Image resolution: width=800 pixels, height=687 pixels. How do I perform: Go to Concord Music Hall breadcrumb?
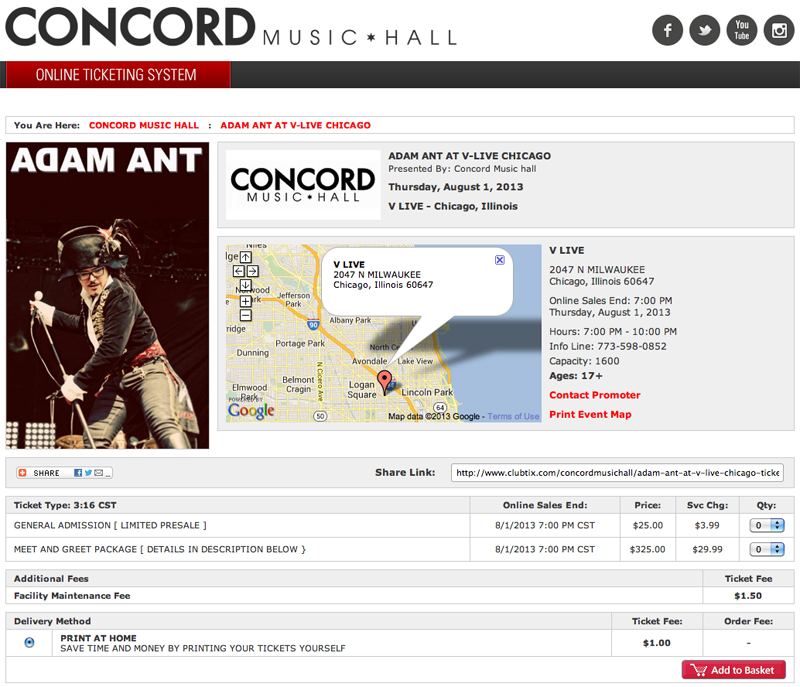click(x=143, y=126)
